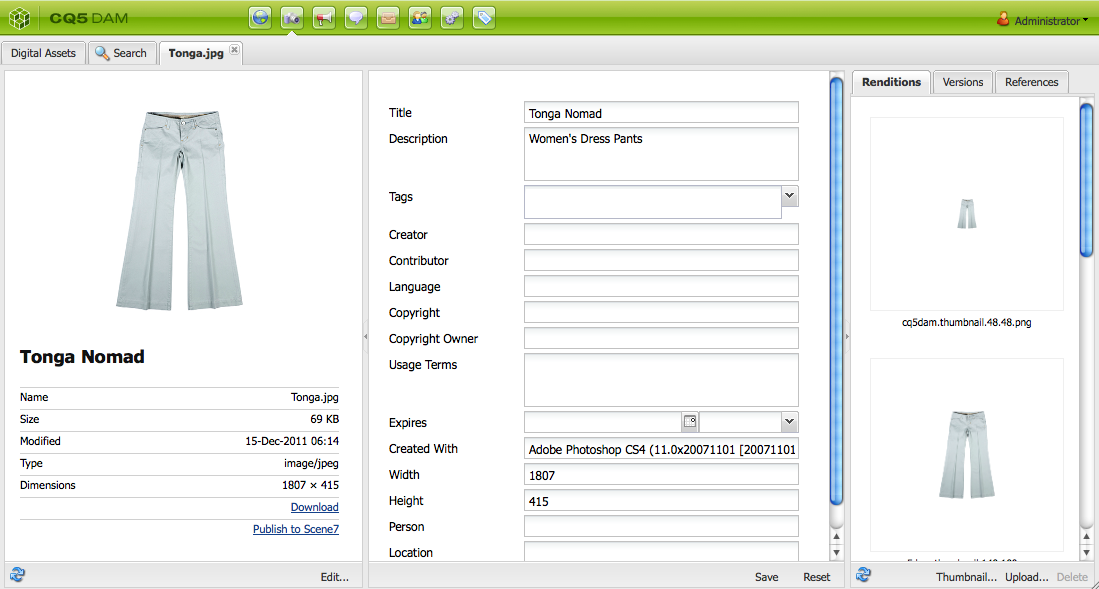Image resolution: width=1099 pixels, height=589 pixels.
Task: Select the cq5dam.thumbnail.48.48.png rendition
Action: click(965, 214)
